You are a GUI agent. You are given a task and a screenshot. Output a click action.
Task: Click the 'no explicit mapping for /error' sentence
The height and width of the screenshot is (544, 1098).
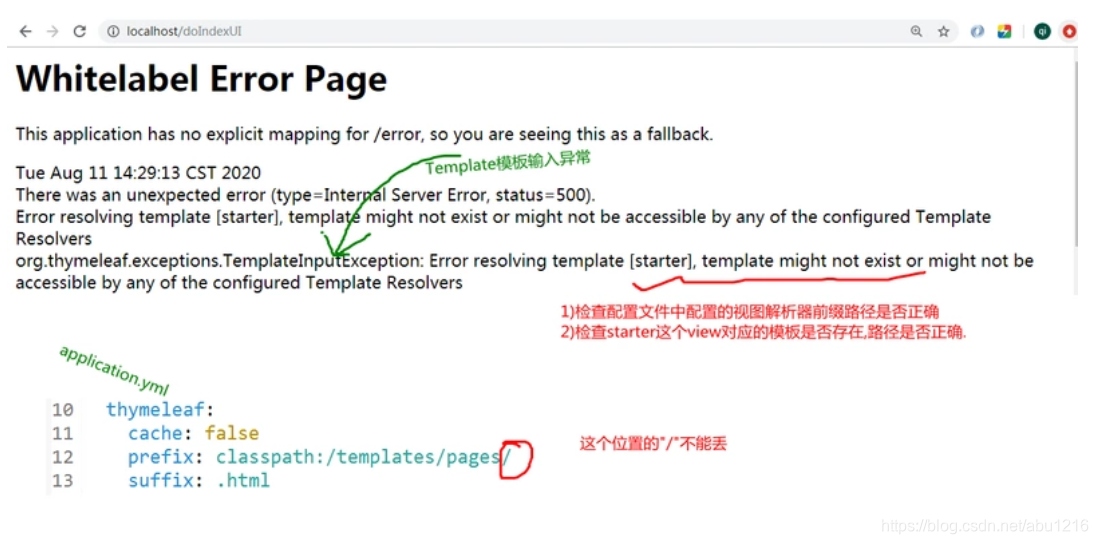click(364, 134)
